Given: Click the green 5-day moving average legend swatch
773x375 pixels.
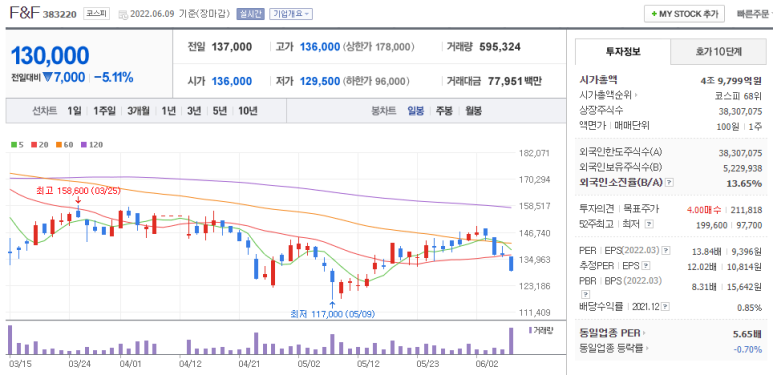Looking at the screenshot, I should click(14, 145).
